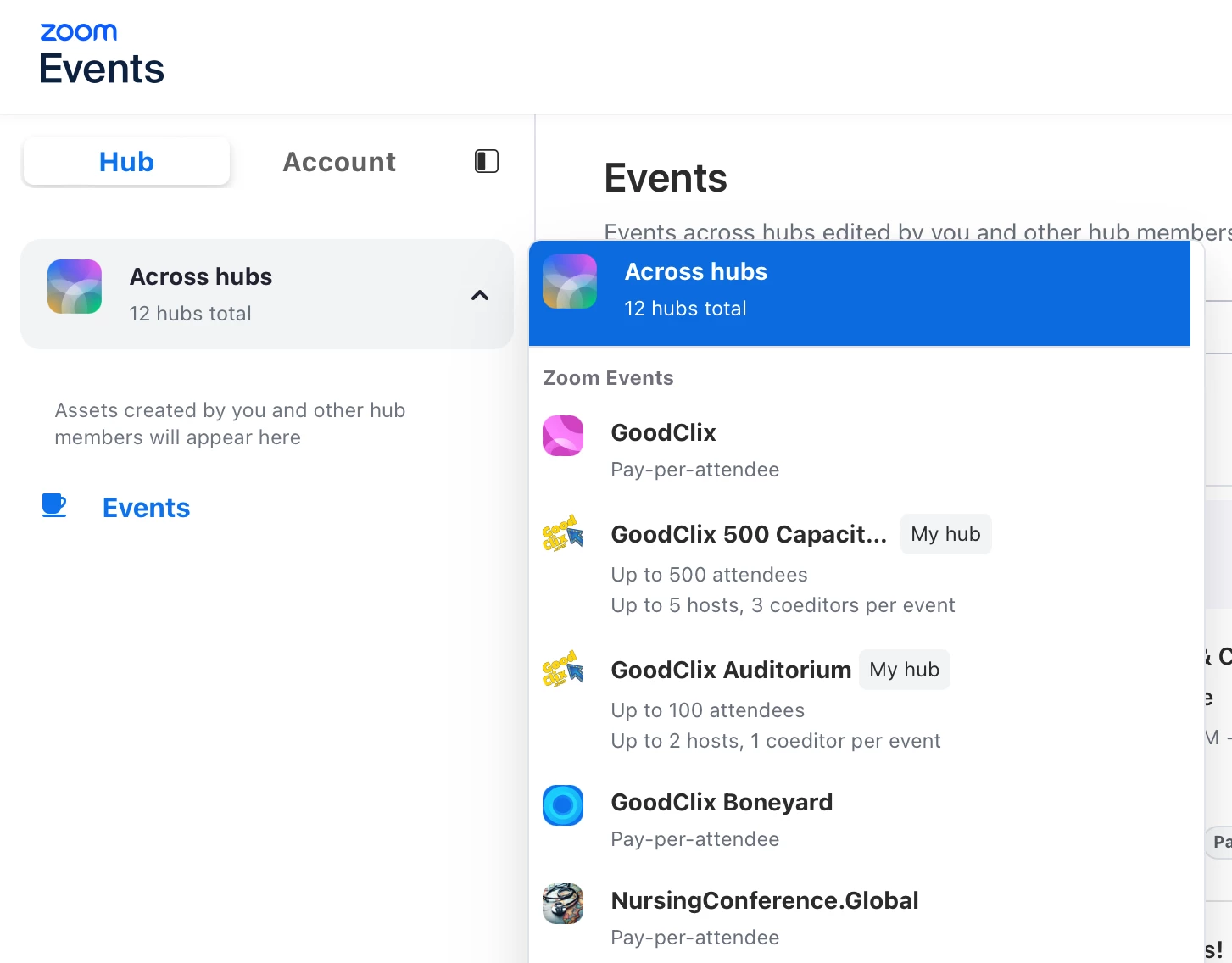1232x963 pixels.
Task: Click the Up to 500 attendees text
Action: coord(709,575)
